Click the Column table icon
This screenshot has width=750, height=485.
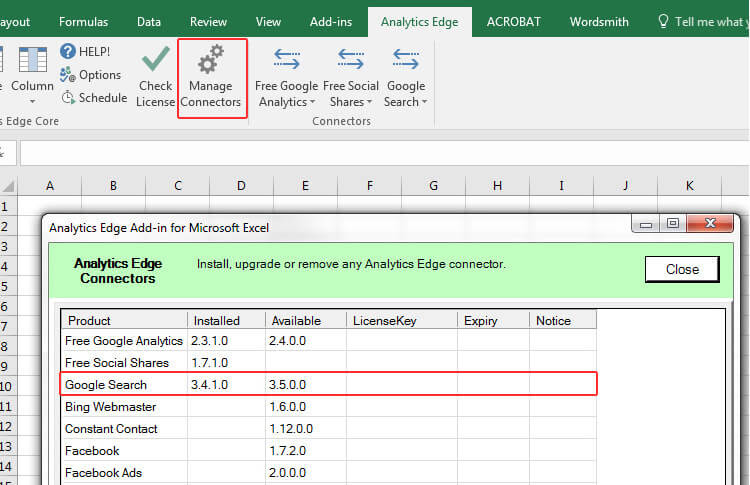[x=33, y=61]
